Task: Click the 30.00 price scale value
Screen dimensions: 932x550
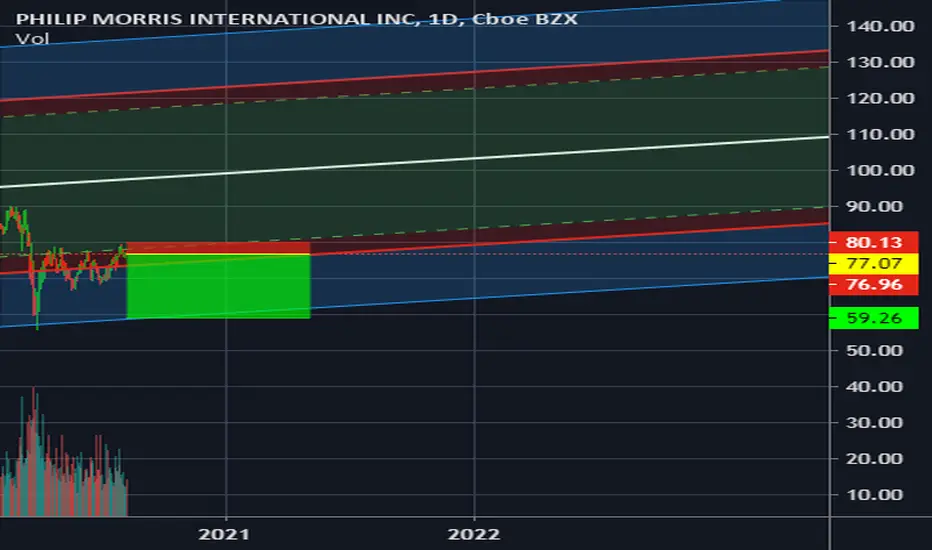Action: 874,422
